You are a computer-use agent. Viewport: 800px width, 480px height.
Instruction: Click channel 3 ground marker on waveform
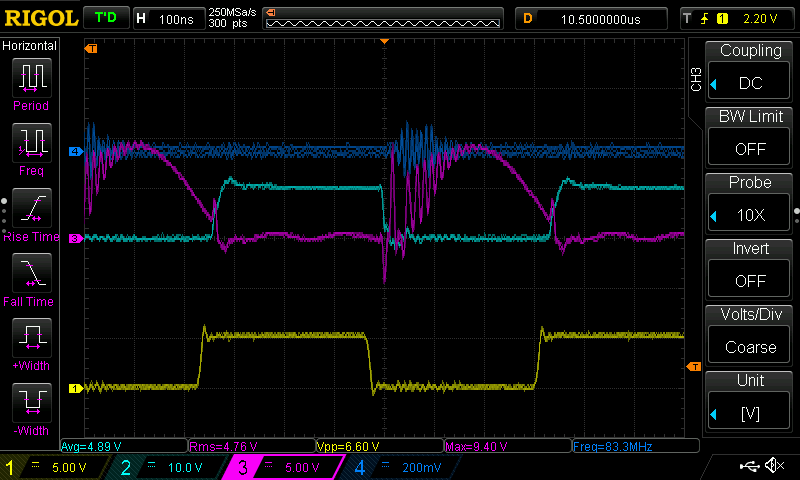tap(76, 238)
